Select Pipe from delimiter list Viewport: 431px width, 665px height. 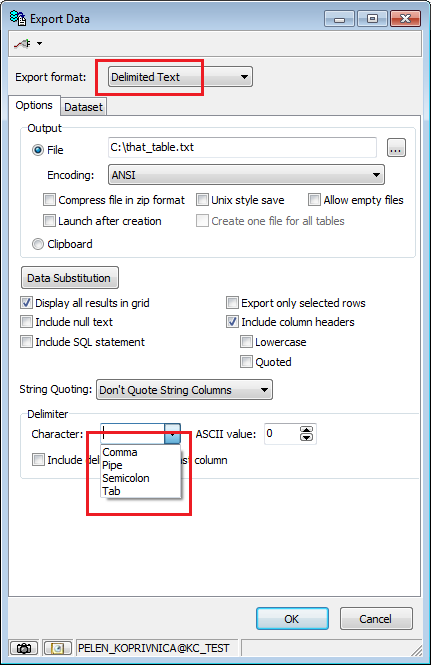112,465
